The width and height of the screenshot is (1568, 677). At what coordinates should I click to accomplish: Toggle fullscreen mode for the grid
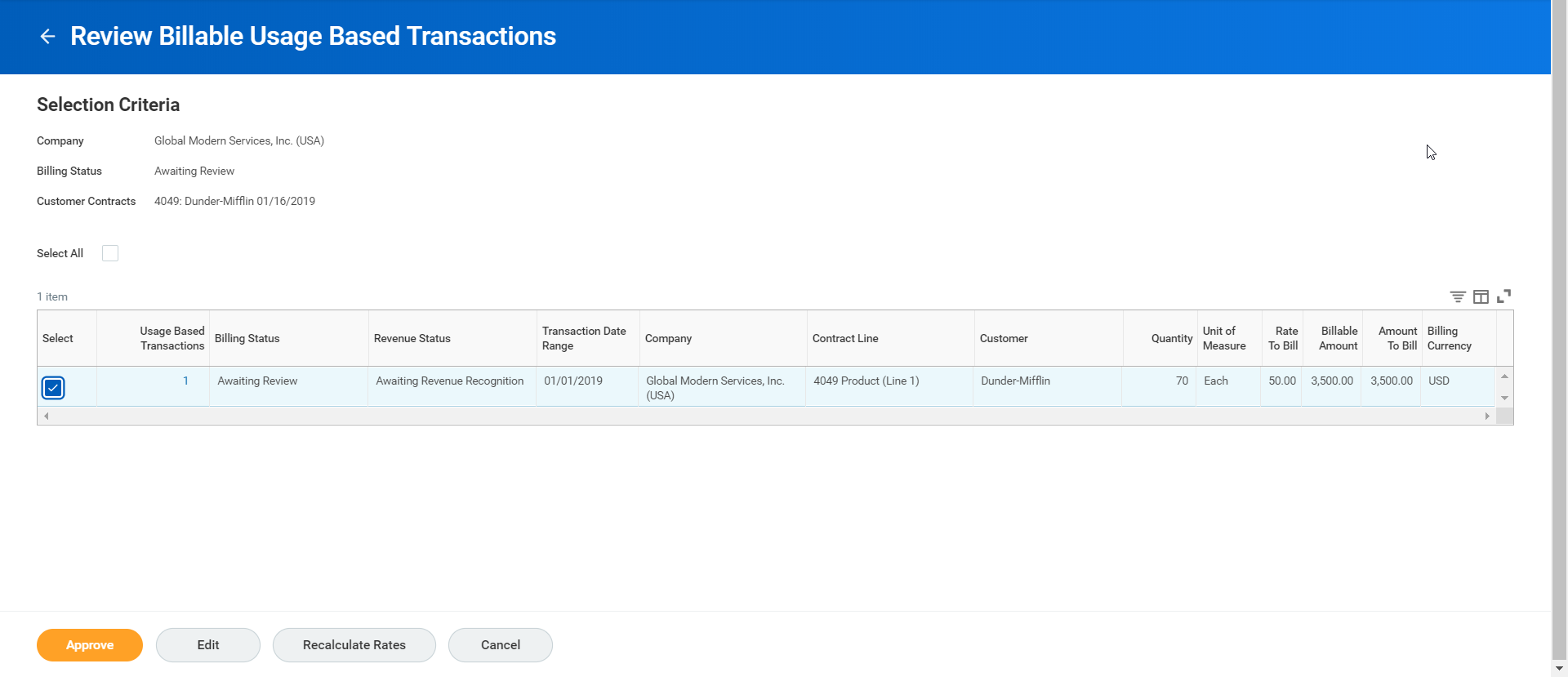pos(1503,296)
